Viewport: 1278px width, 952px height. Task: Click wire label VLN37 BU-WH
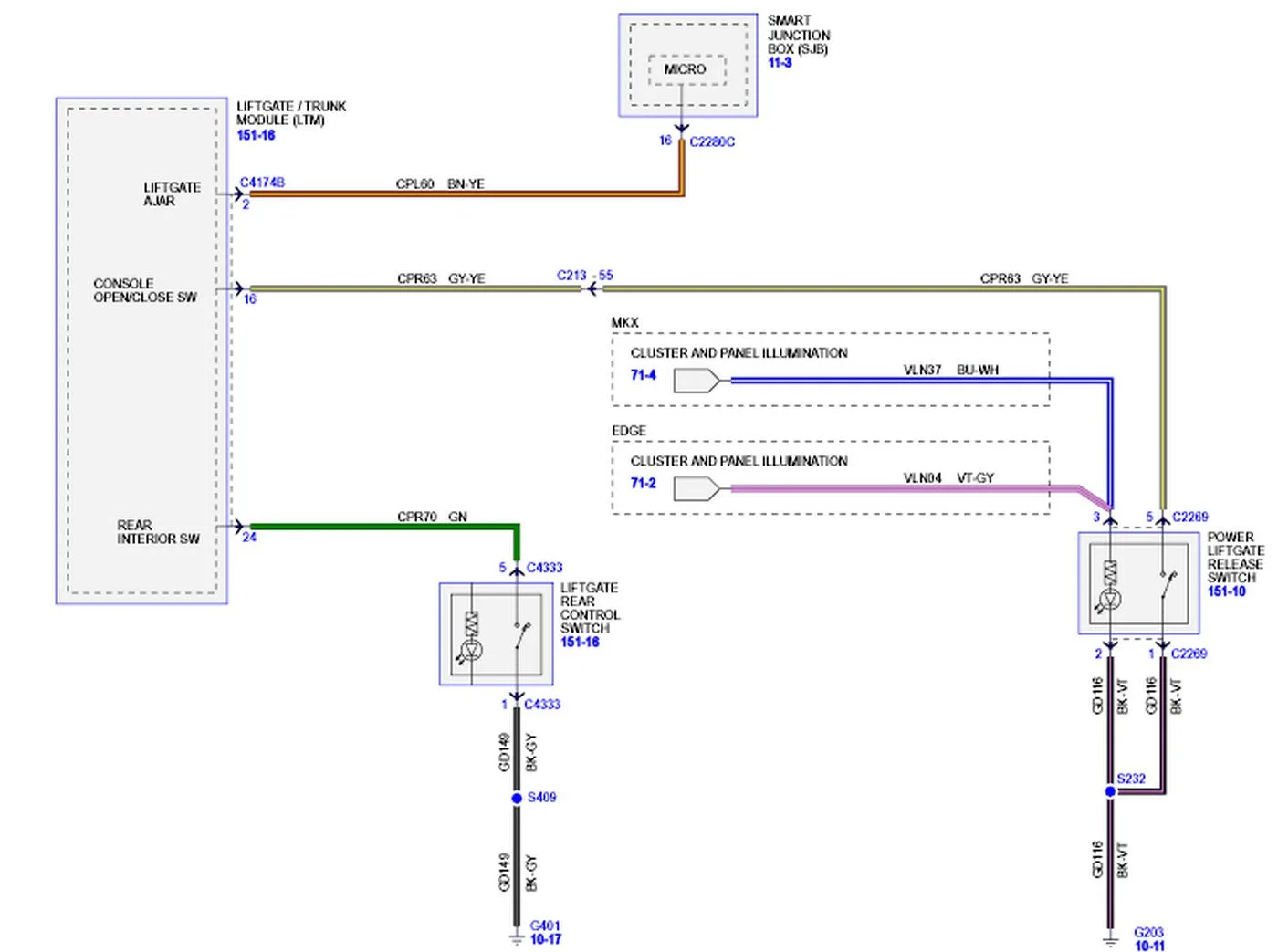[951, 371]
